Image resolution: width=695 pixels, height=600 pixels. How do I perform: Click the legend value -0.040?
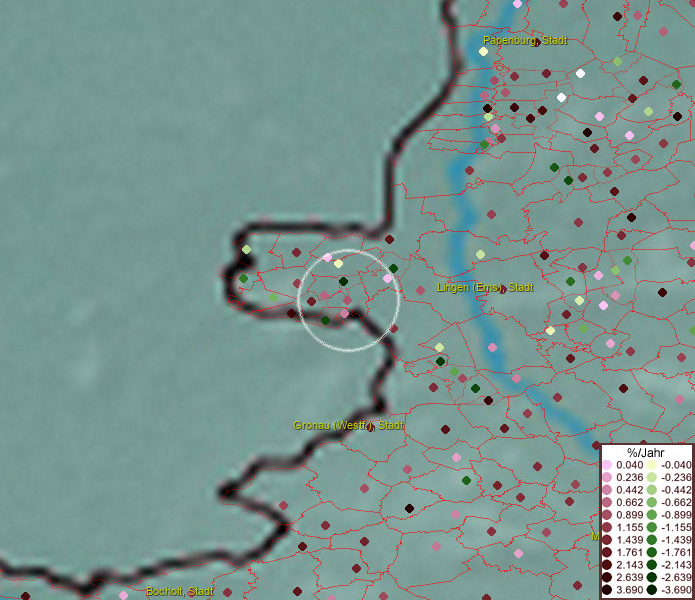(676, 465)
